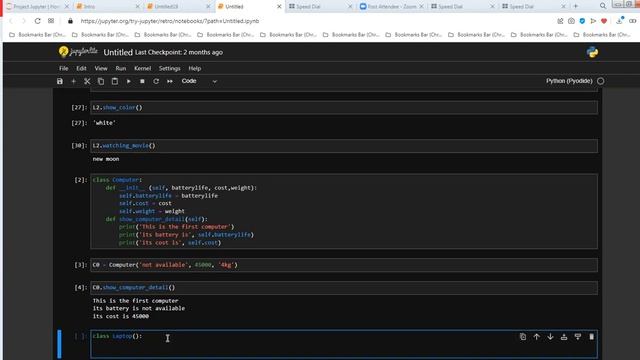640x360 pixels.
Task: Delete the active cell with trash icon
Action: coord(591,337)
